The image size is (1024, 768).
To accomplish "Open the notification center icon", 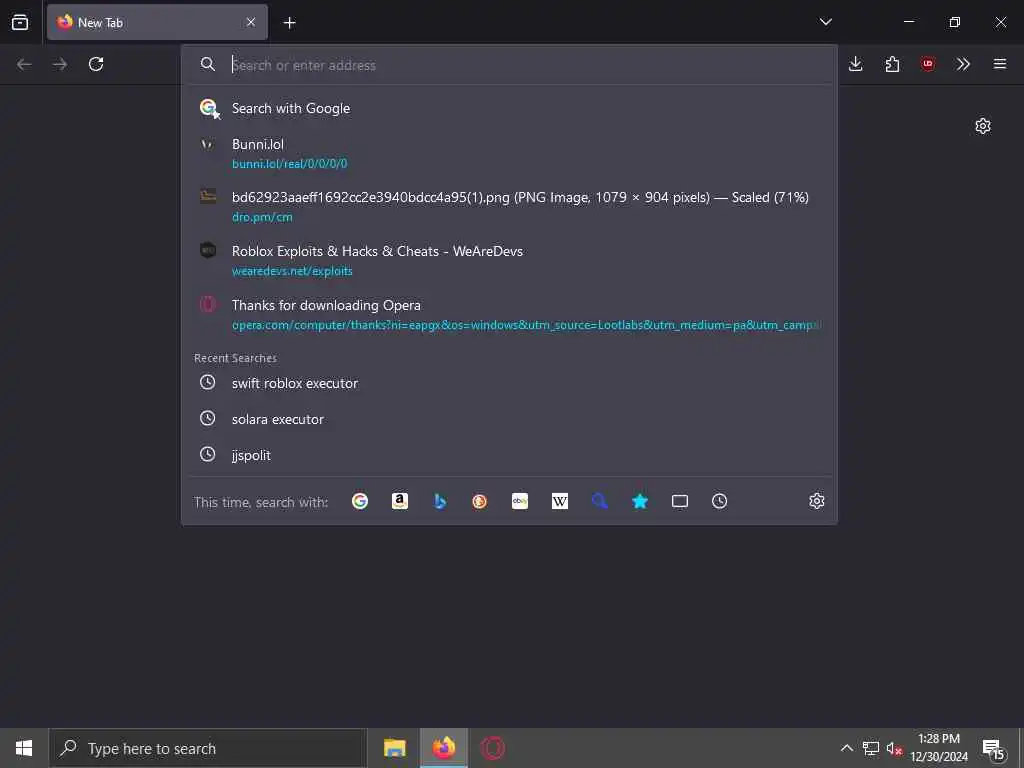I will pyautogui.click(x=993, y=748).
